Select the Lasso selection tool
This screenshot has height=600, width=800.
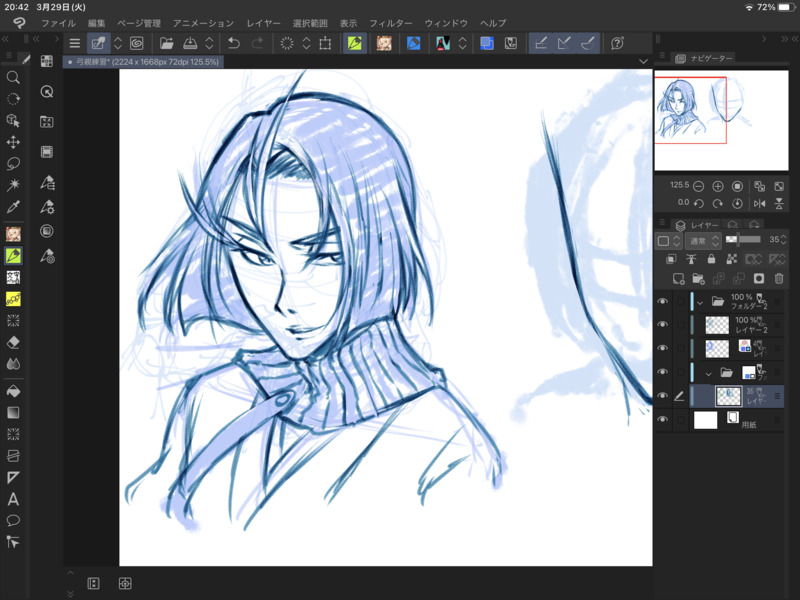click(x=13, y=163)
